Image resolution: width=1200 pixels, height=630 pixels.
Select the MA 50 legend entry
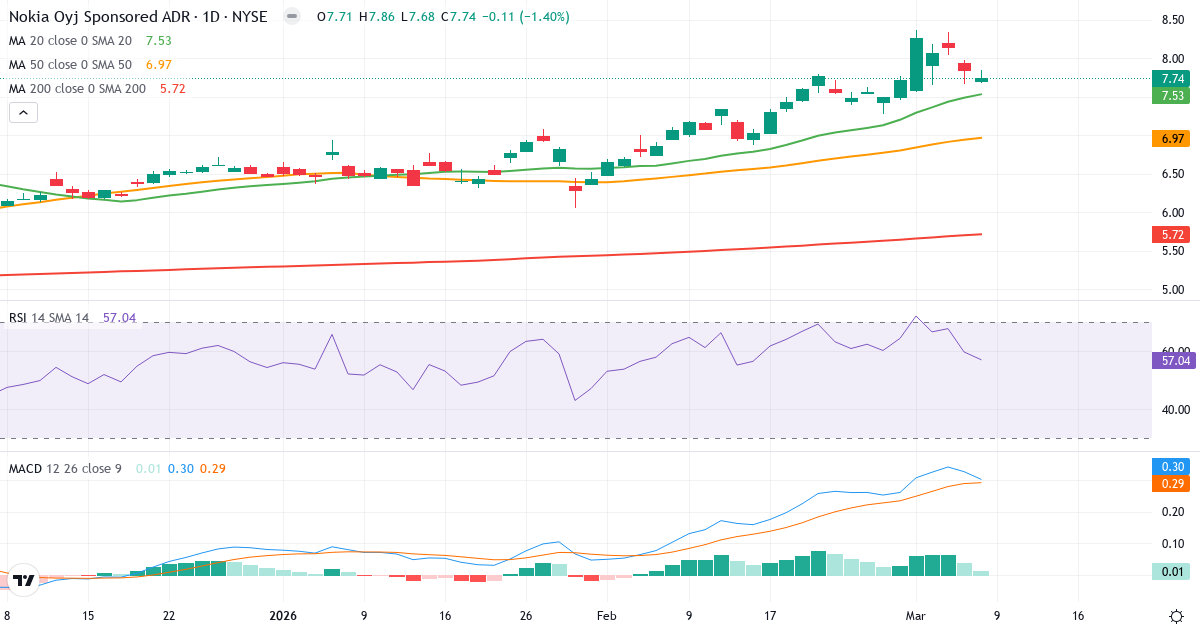pyautogui.click(x=70, y=65)
